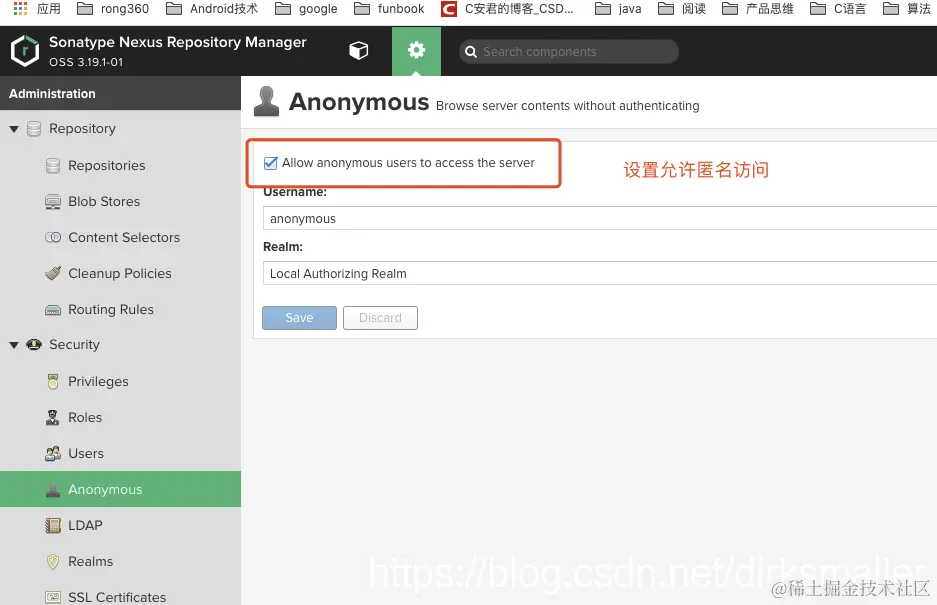Click the SSL Certificates icon
The width and height of the screenshot is (937, 605).
53,597
